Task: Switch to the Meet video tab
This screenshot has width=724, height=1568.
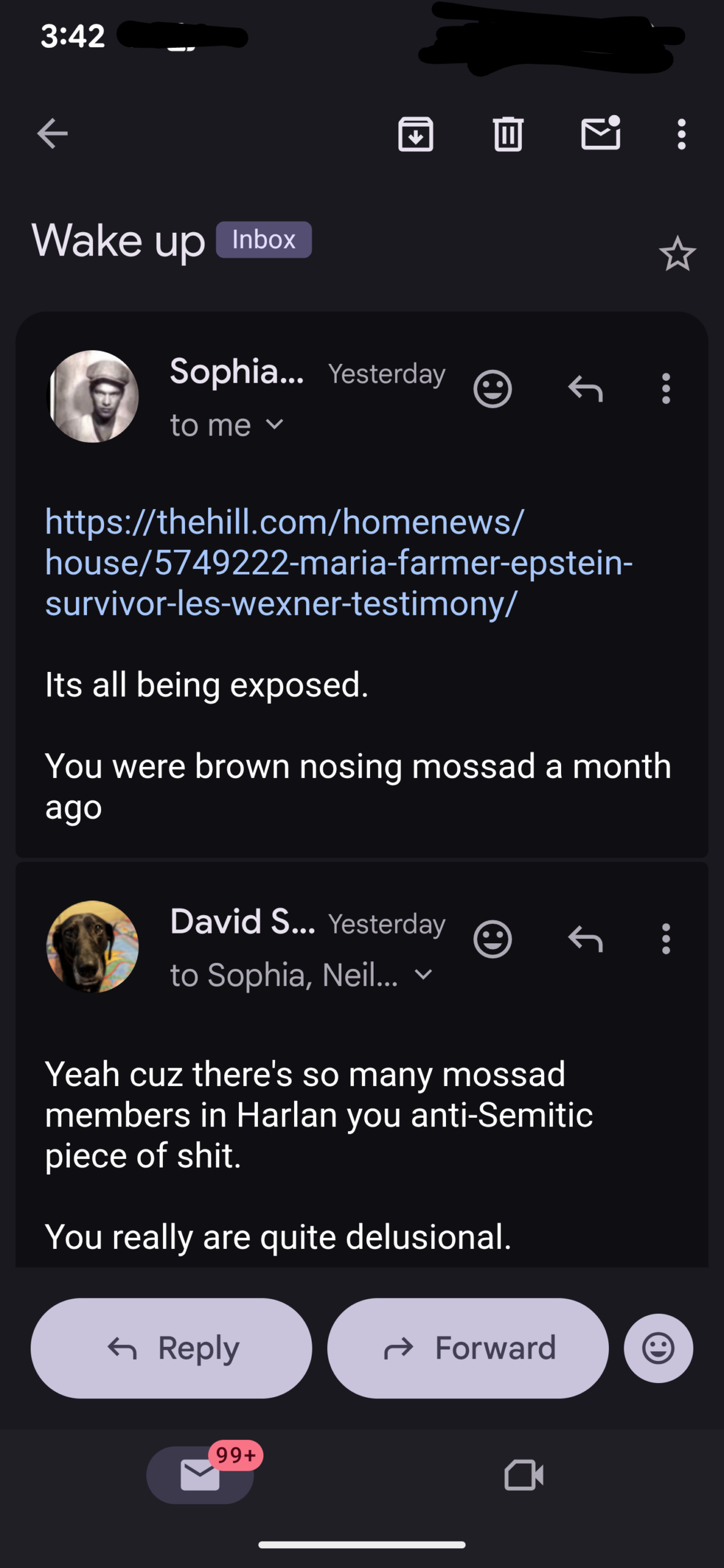Action: click(524, 1475)
